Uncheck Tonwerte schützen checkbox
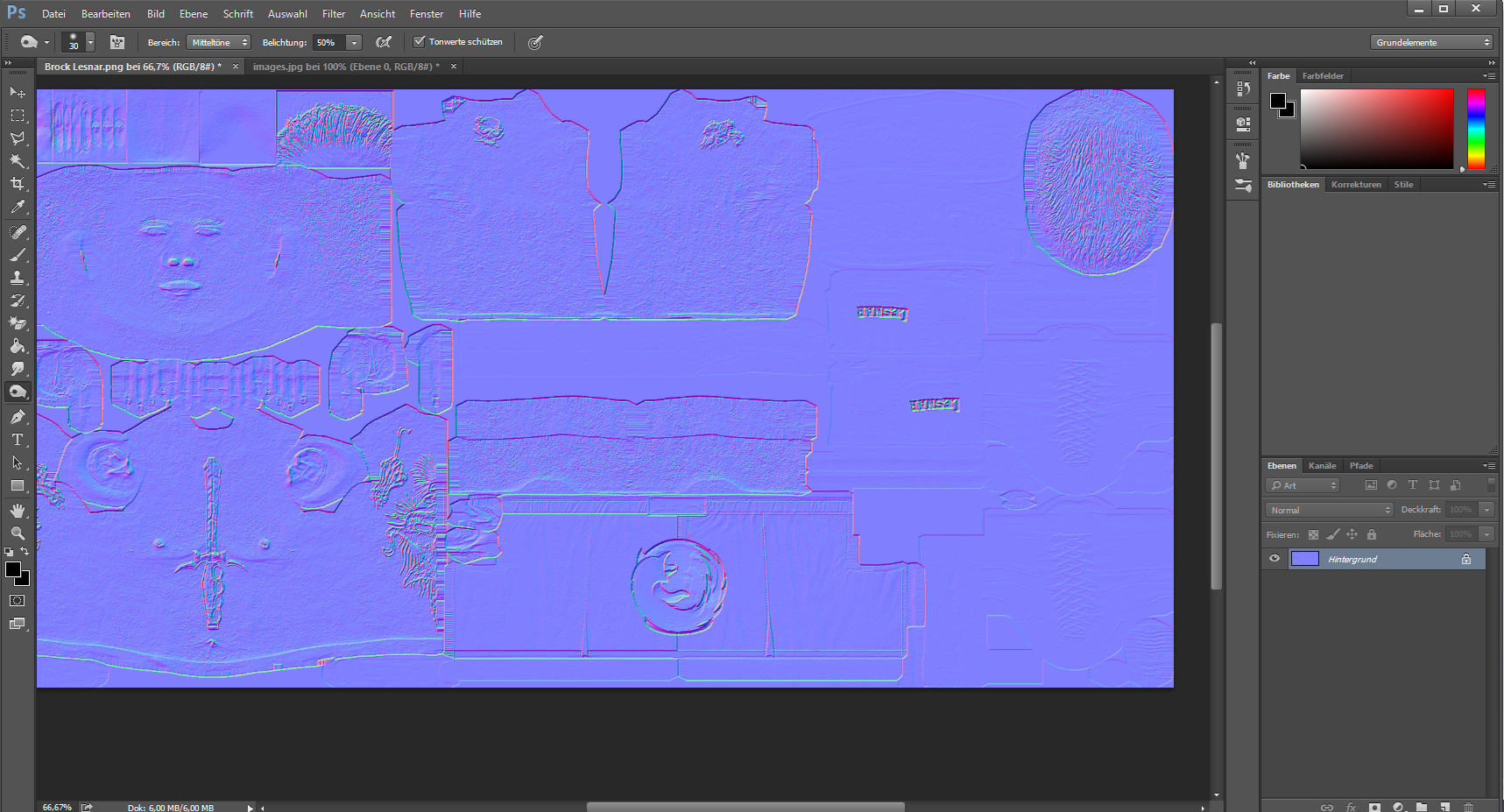Screen dimensions: 1504x812 pos(420,41)
